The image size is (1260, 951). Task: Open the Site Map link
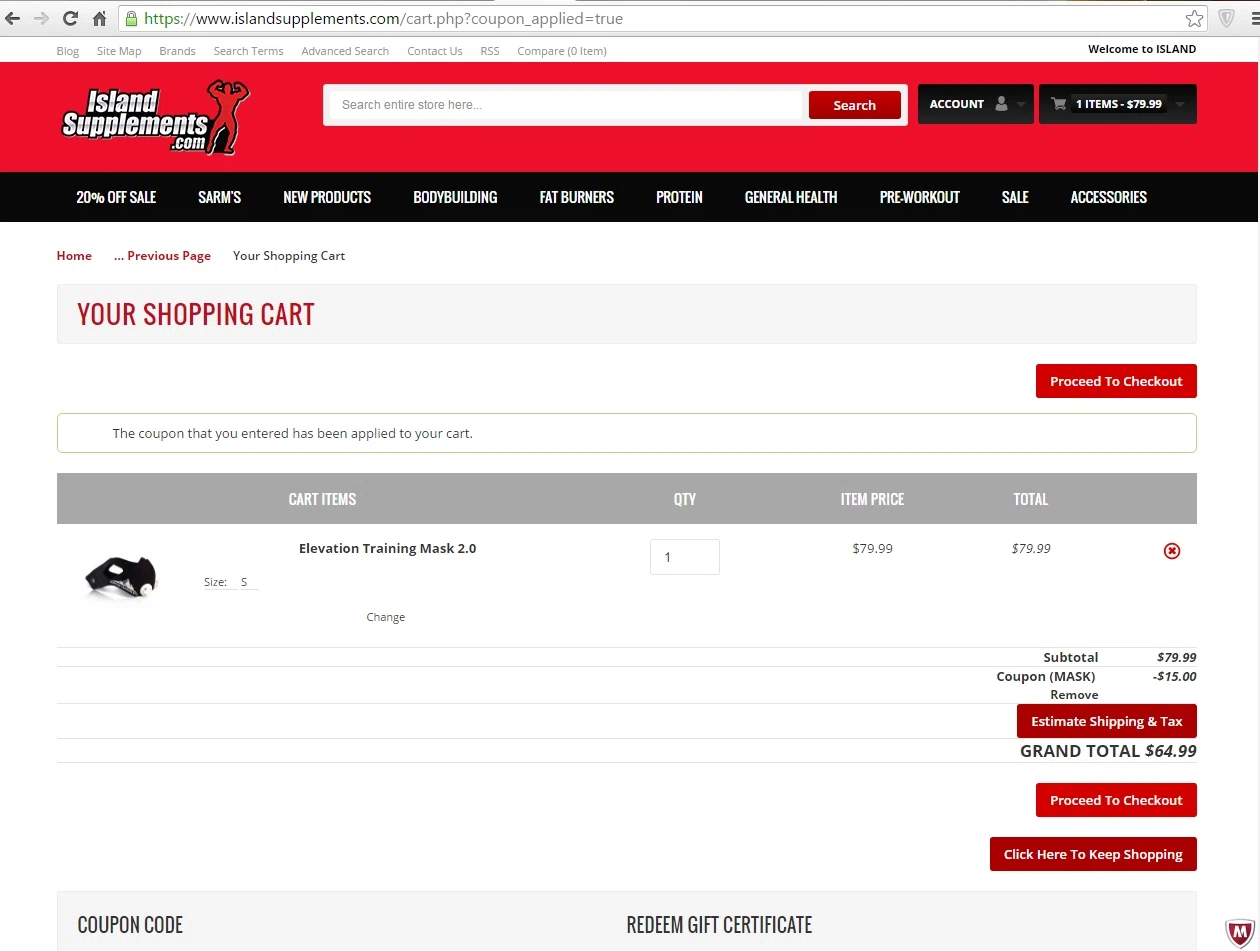[119, 51]
